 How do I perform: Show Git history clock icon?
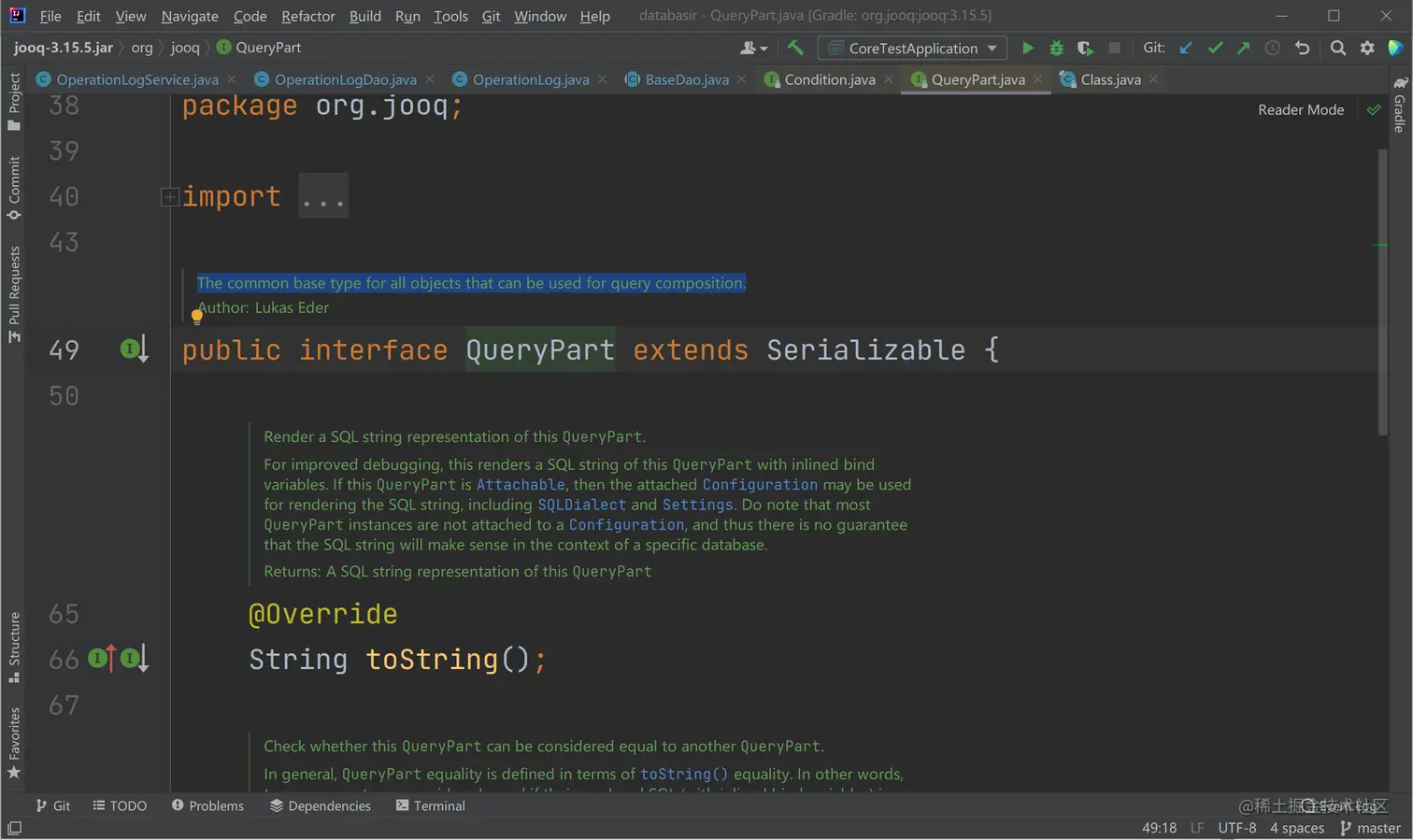tap(1272, 48)
